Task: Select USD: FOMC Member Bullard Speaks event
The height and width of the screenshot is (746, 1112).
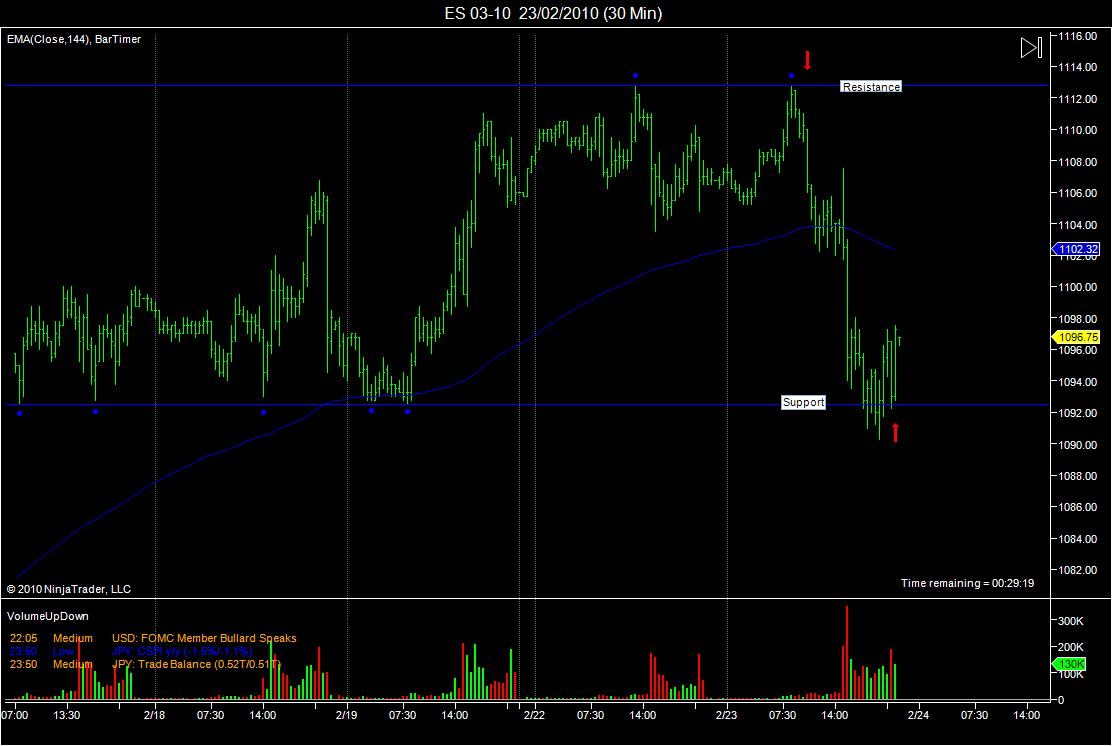Action: click(204, 638)
